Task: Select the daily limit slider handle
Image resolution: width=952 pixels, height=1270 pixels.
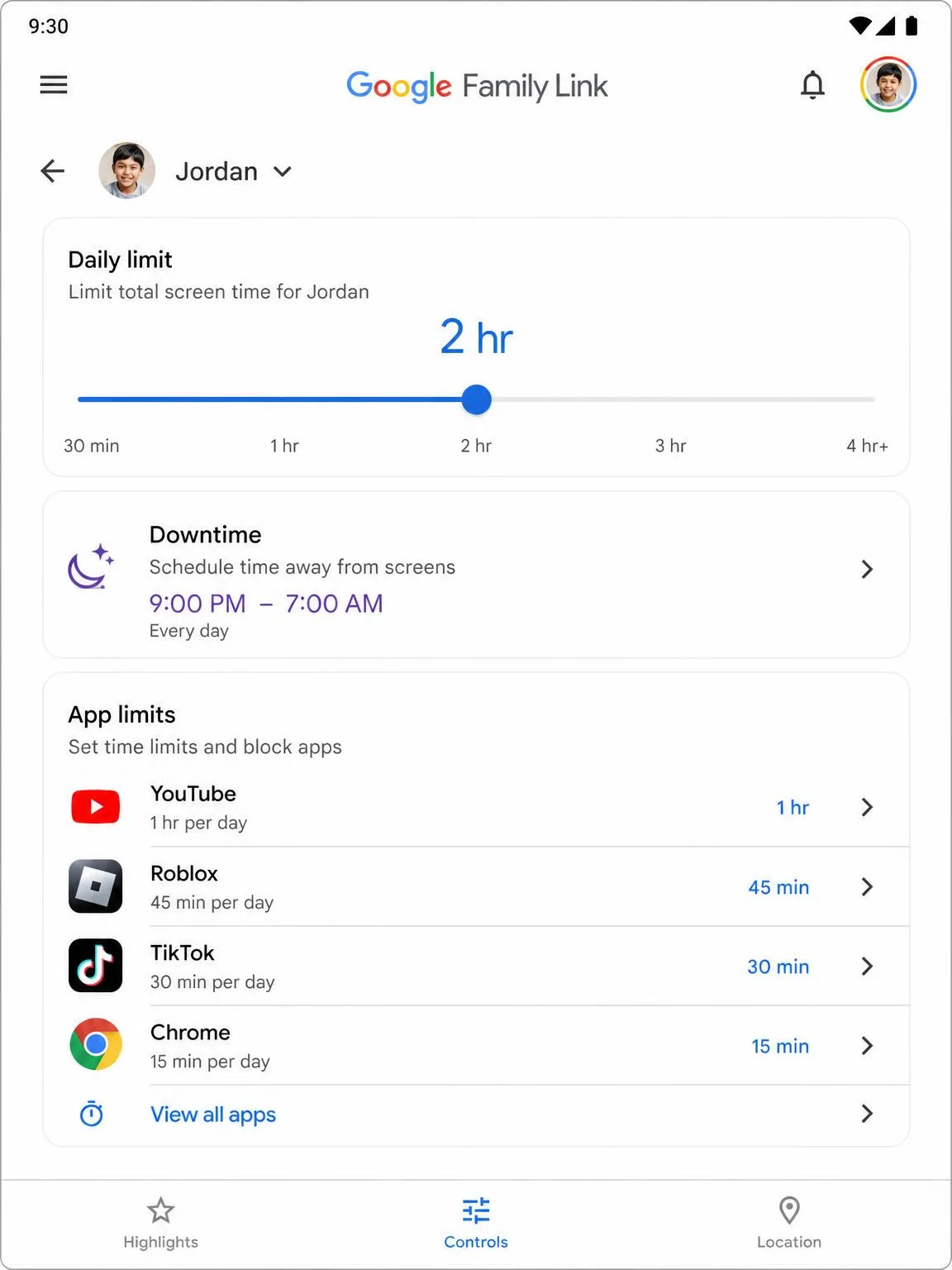Action: click(476, 399)
